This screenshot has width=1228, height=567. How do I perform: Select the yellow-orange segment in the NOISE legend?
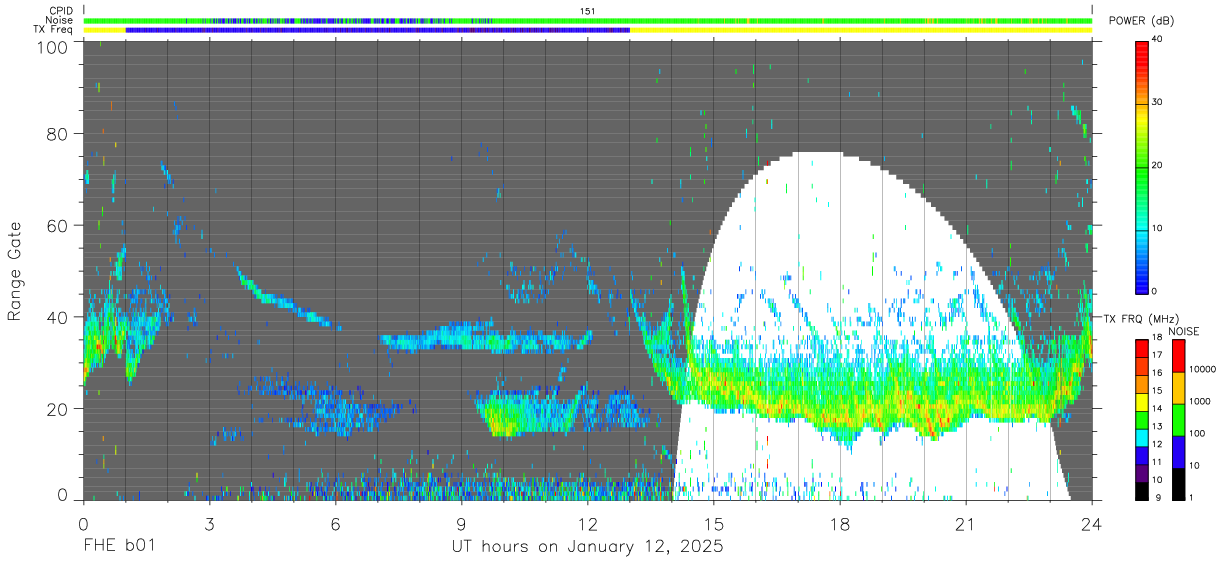[1179, 388]
